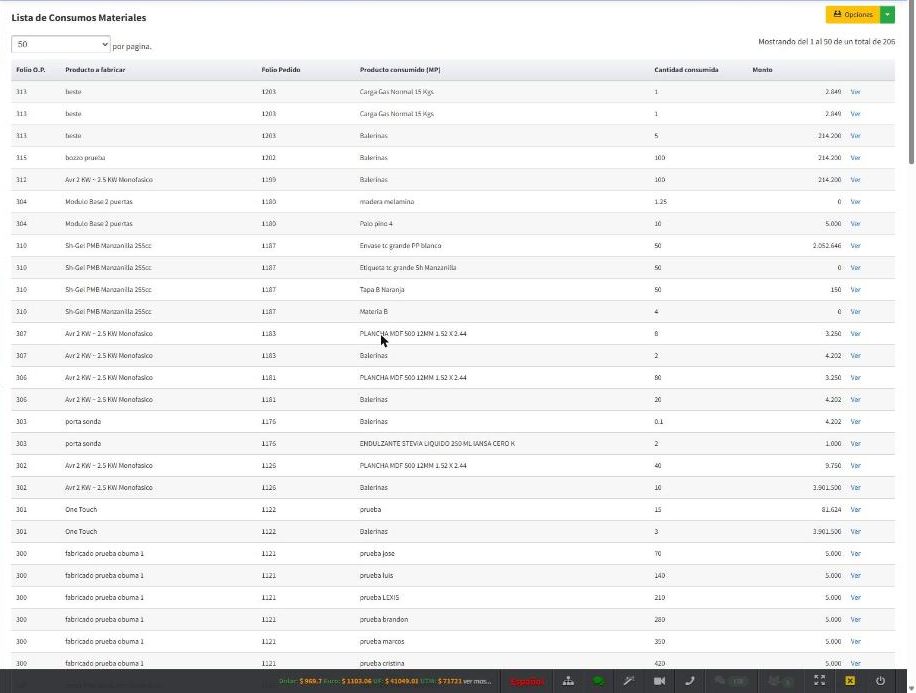Select 'Modulo Base 2 puertas' in madera melamina row
This screenshot has height=693, width=916.
[x=99, y=202]
